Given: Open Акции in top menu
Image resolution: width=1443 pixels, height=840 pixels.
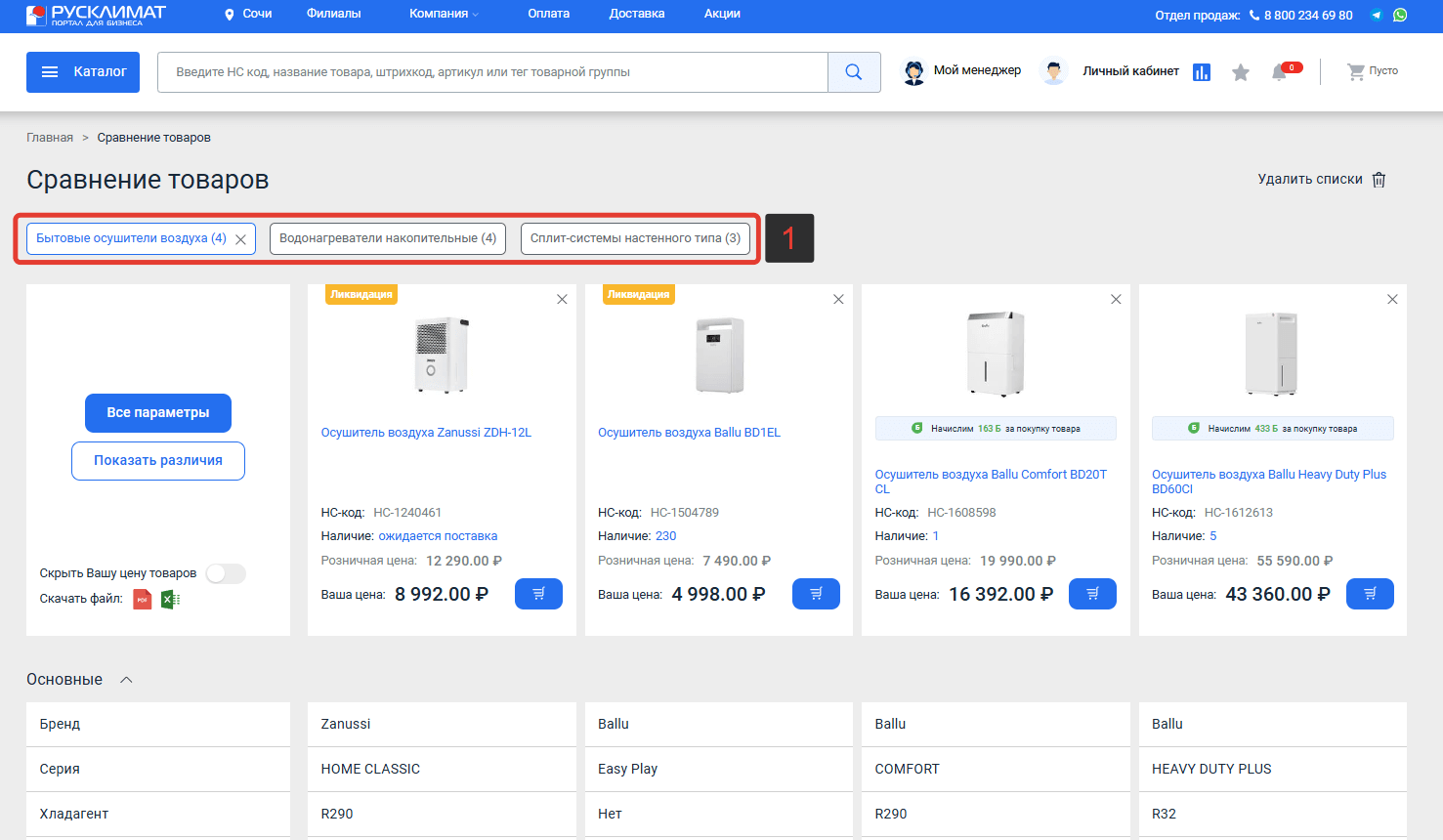Looking at the screenshot, I should (722, 14).
